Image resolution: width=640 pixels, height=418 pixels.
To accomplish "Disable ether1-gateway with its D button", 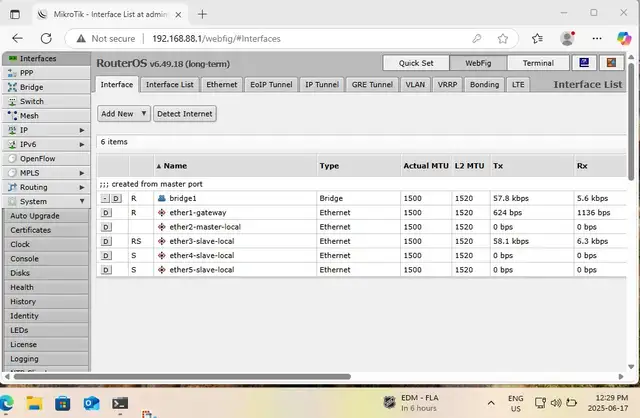I will point(106,213).
